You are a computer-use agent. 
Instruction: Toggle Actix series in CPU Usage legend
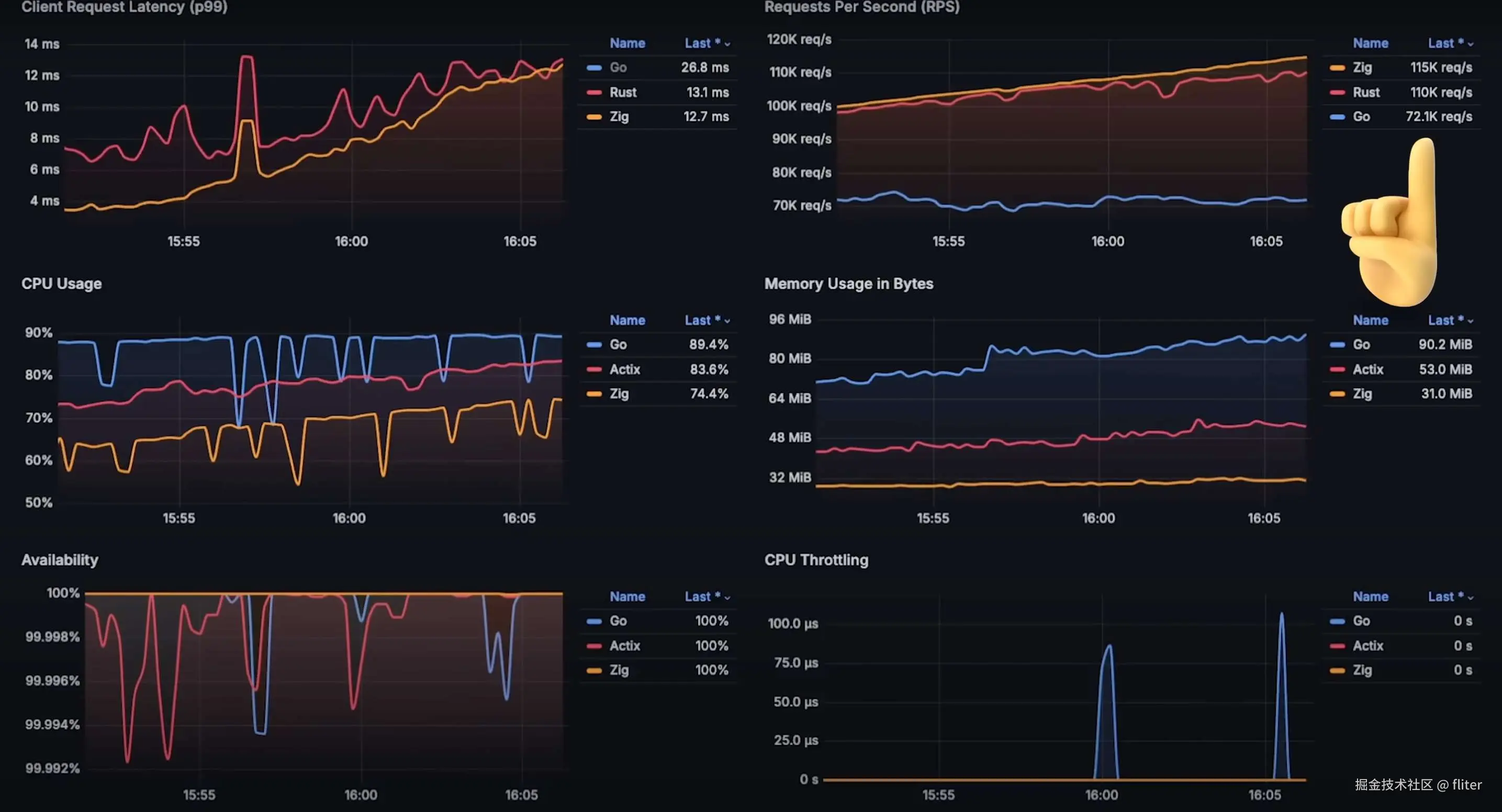(x=624, y=369)
